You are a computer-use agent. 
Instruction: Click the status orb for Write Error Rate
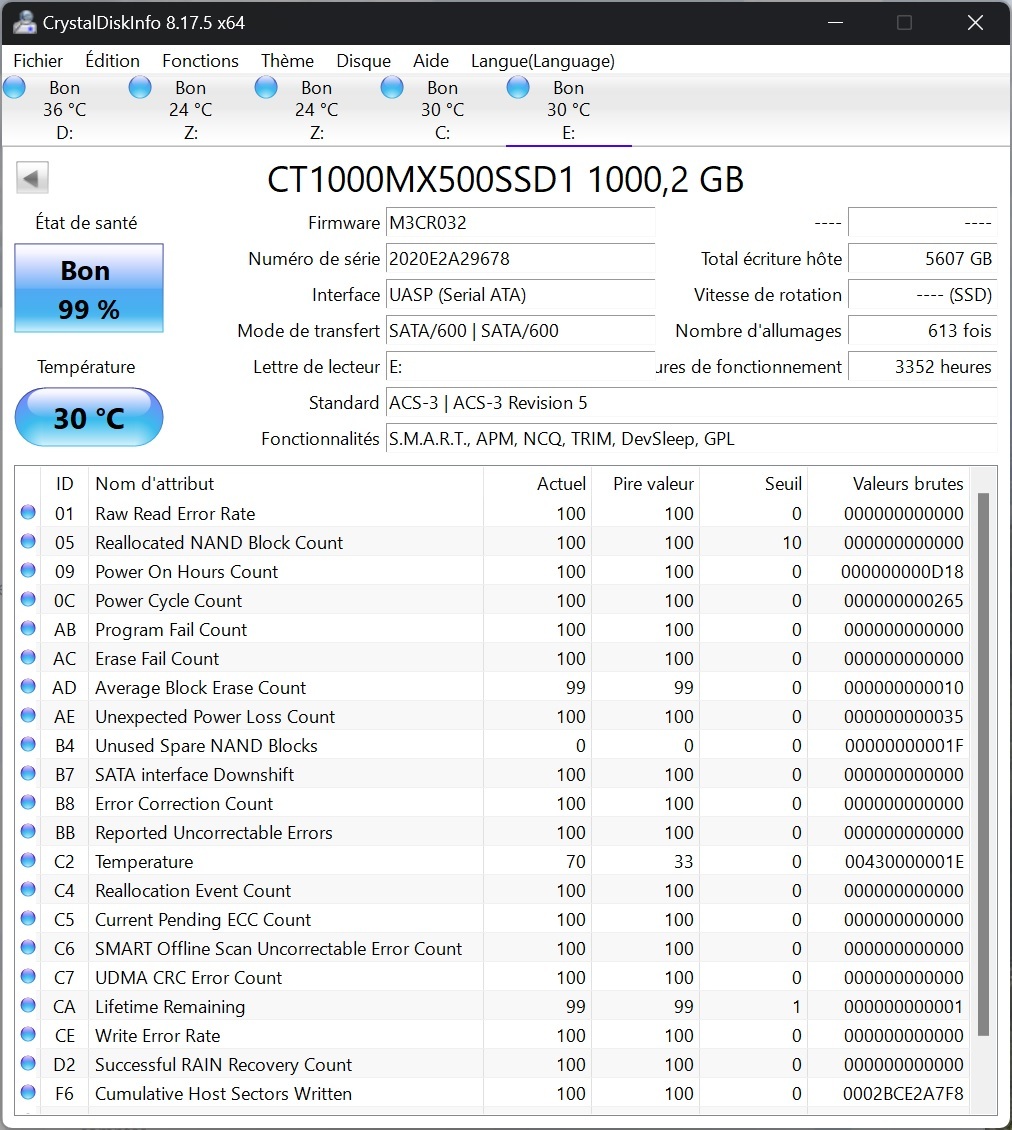click(x=28, y=1034)
